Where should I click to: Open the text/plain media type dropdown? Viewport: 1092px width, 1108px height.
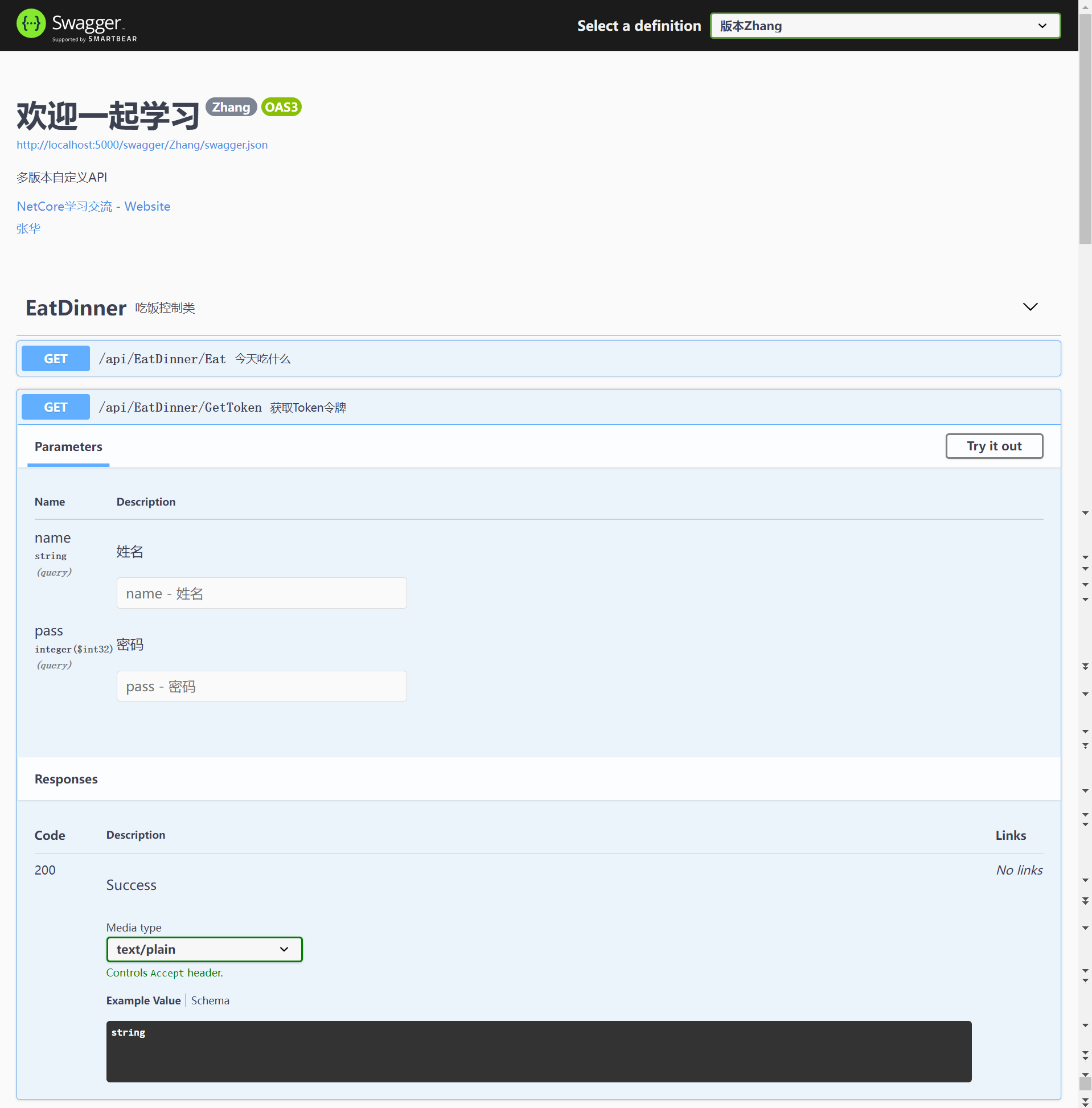(x=204, y=949)
